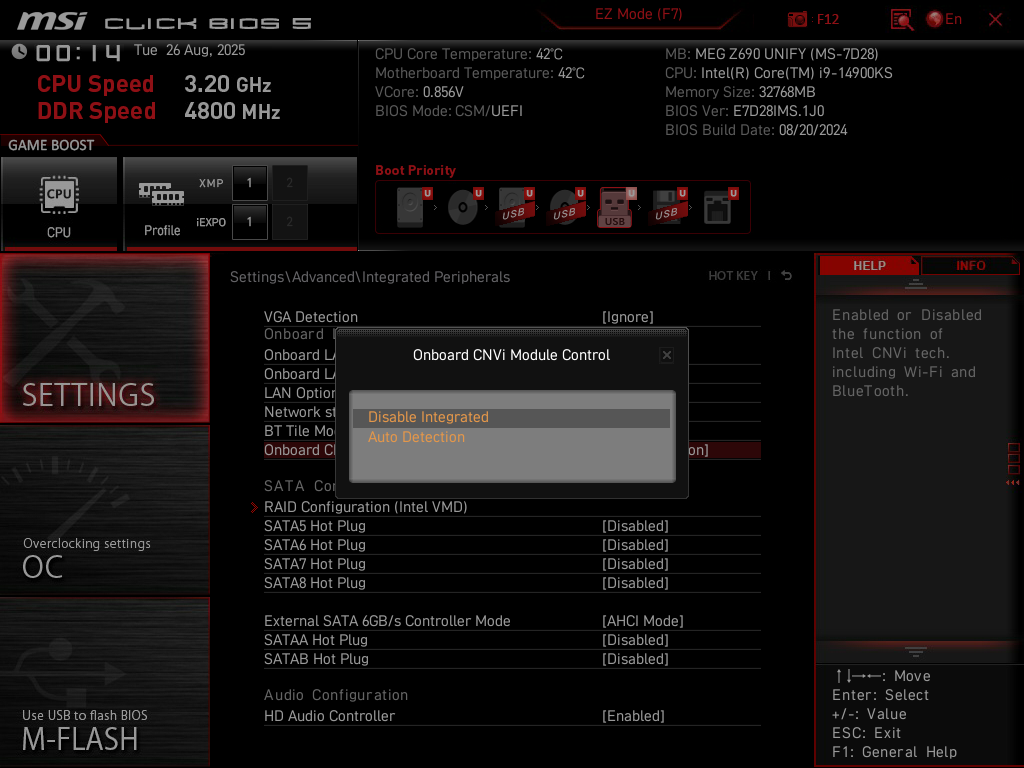Screen dimensions: 1024x768
Task: Click the HOT KEY button
Action: click(733, 276)
